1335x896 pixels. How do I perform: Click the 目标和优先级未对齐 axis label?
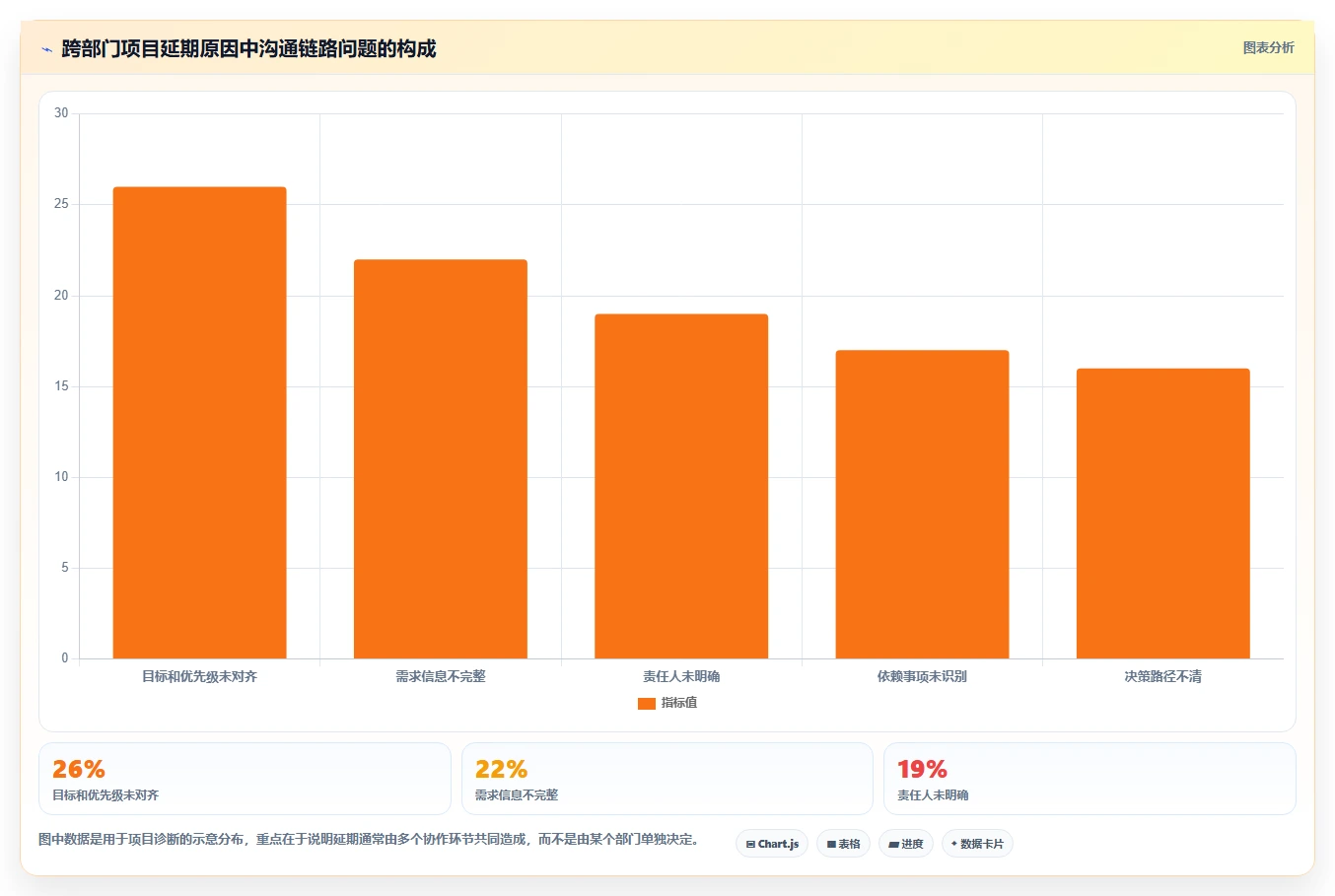click(200, 676)
